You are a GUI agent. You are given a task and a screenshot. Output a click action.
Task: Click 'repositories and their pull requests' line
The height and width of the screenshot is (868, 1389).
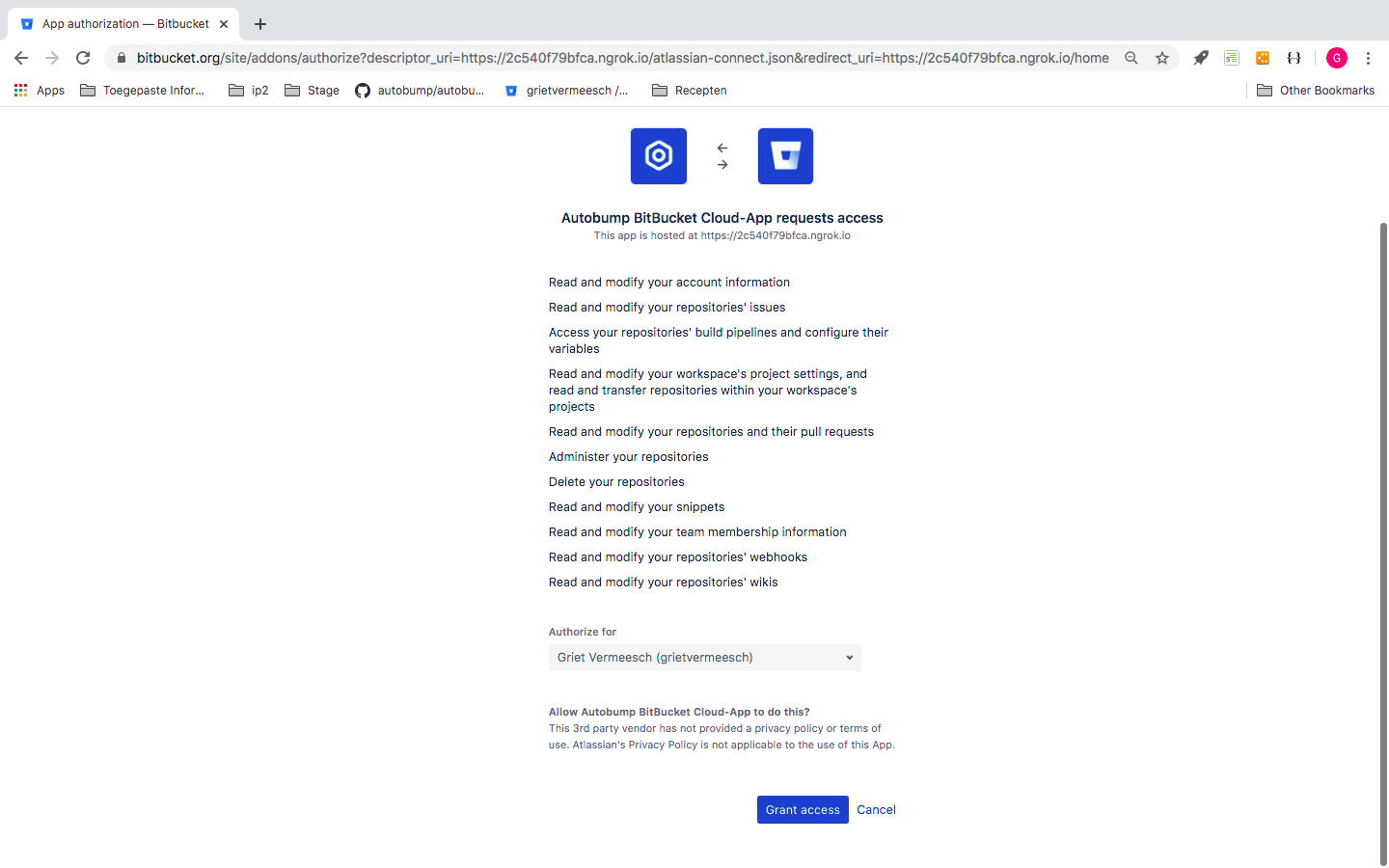click(x=711, y=432)
